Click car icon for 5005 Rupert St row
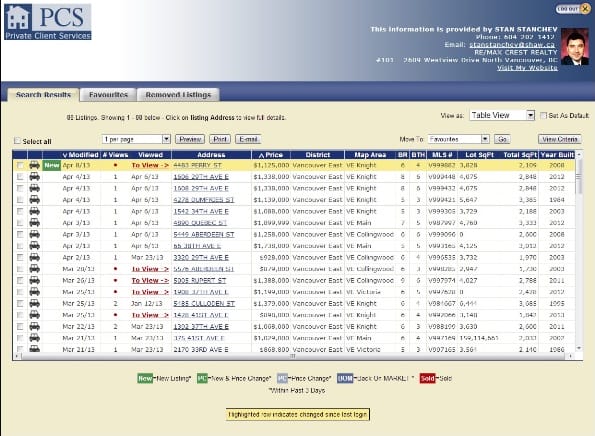 (35, 280)
